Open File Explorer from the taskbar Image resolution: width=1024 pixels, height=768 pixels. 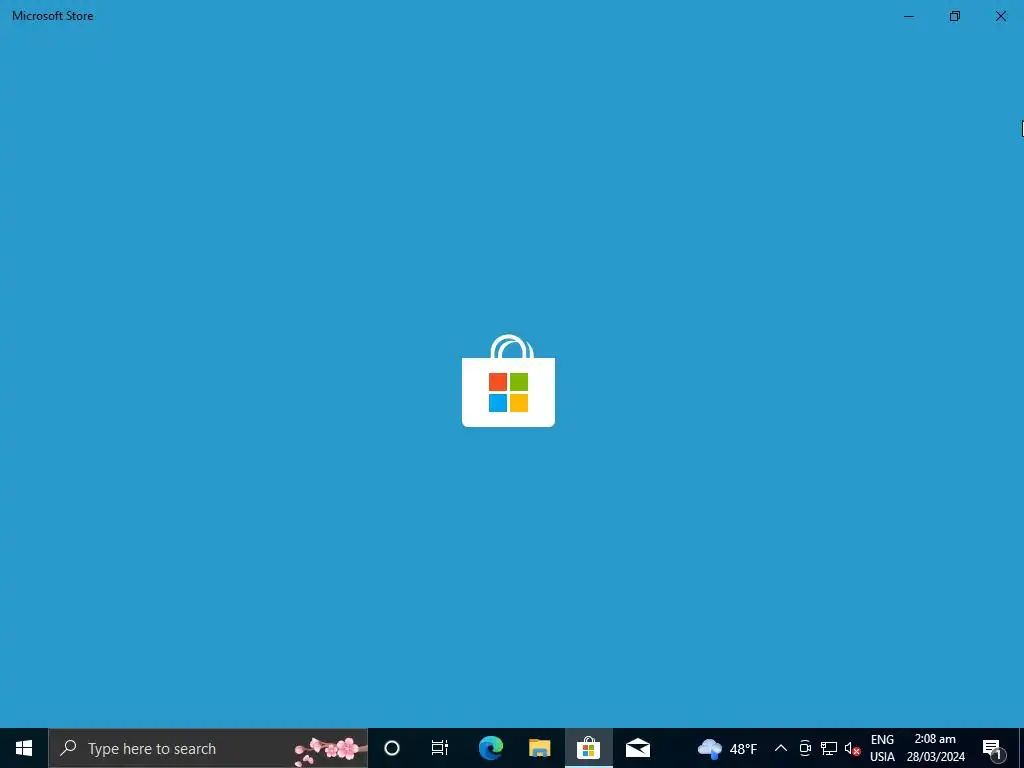[x=539, y=748]
